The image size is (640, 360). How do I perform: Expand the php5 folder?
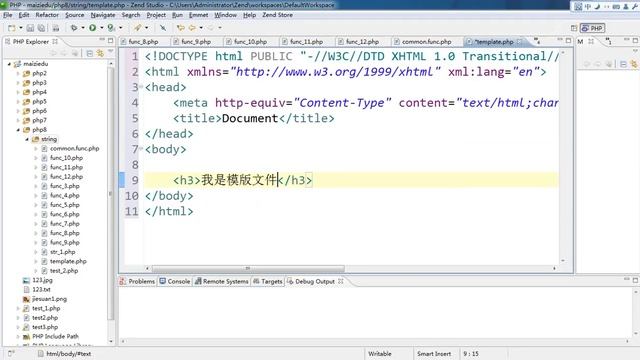[x=18, y=102]
